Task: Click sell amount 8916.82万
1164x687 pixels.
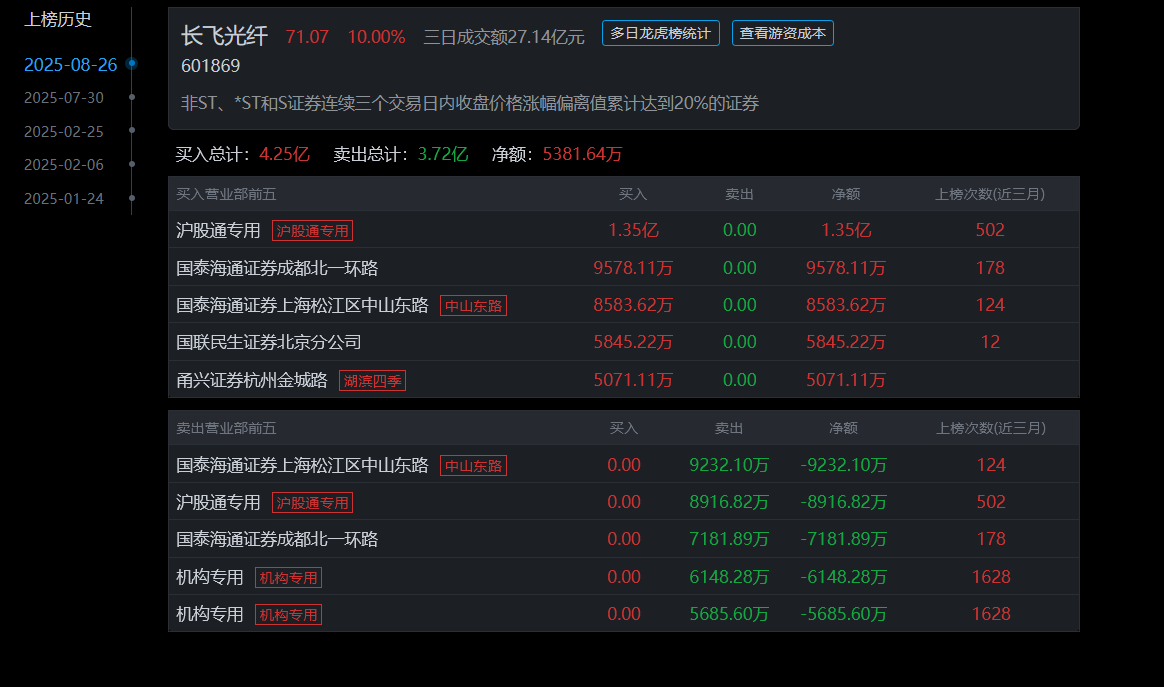Action: point(729,502)
